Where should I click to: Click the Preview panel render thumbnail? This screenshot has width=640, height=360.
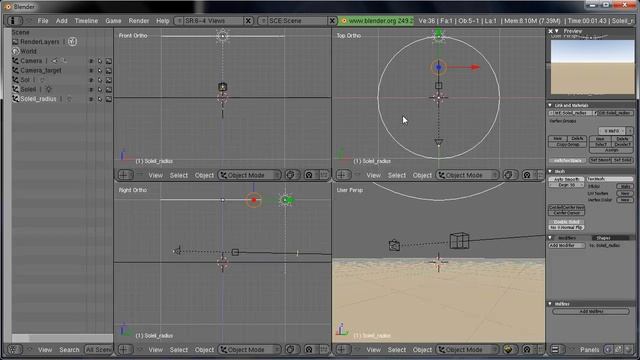point(593,67)
